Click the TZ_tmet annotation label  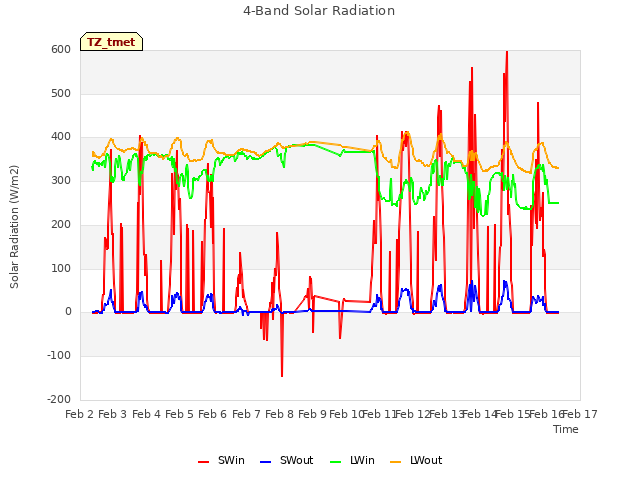coord(111,42)
